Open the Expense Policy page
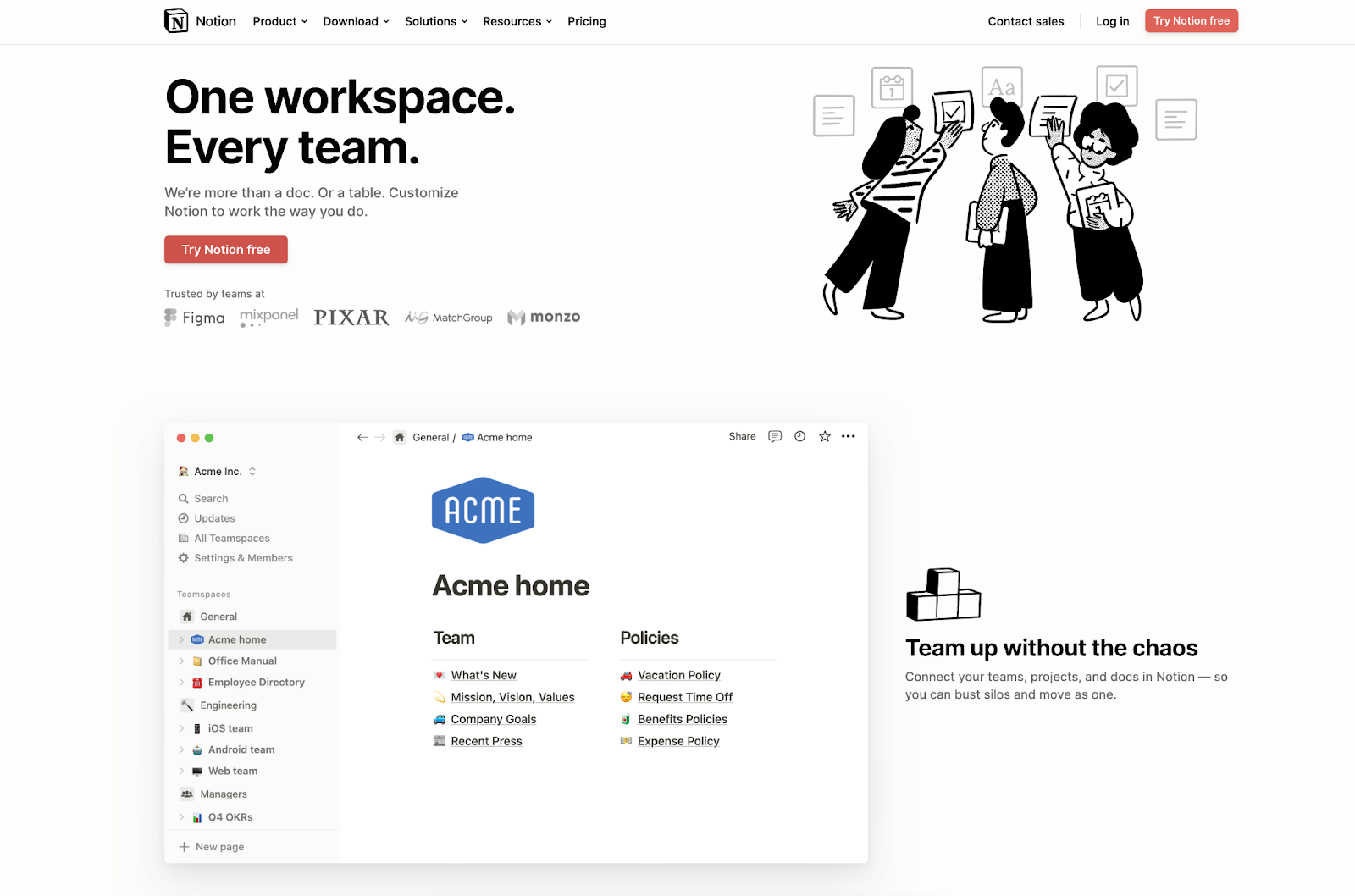Viewport: 1355px width, 896px height. [678, 741]
